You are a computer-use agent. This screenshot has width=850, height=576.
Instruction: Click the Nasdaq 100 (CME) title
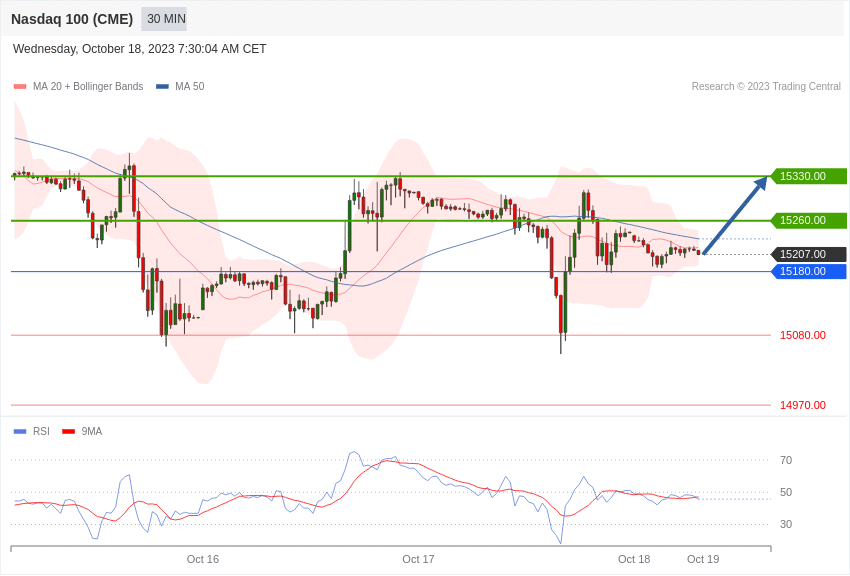72,19
